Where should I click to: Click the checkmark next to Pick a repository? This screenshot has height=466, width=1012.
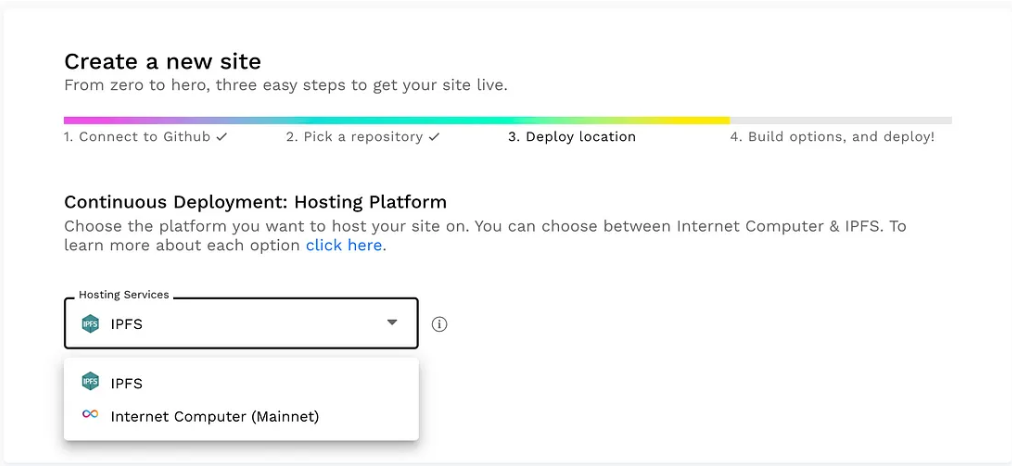[434, 136]
